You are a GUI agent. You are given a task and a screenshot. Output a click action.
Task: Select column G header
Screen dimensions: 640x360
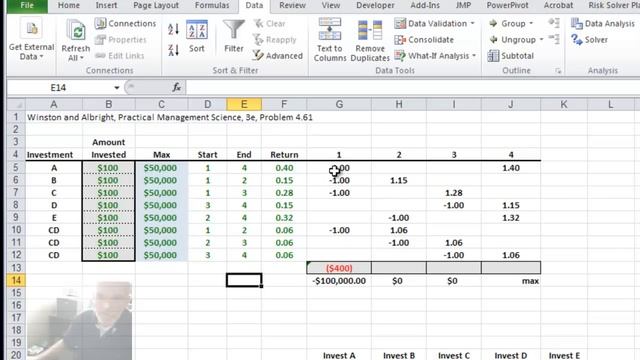[339, 104]
